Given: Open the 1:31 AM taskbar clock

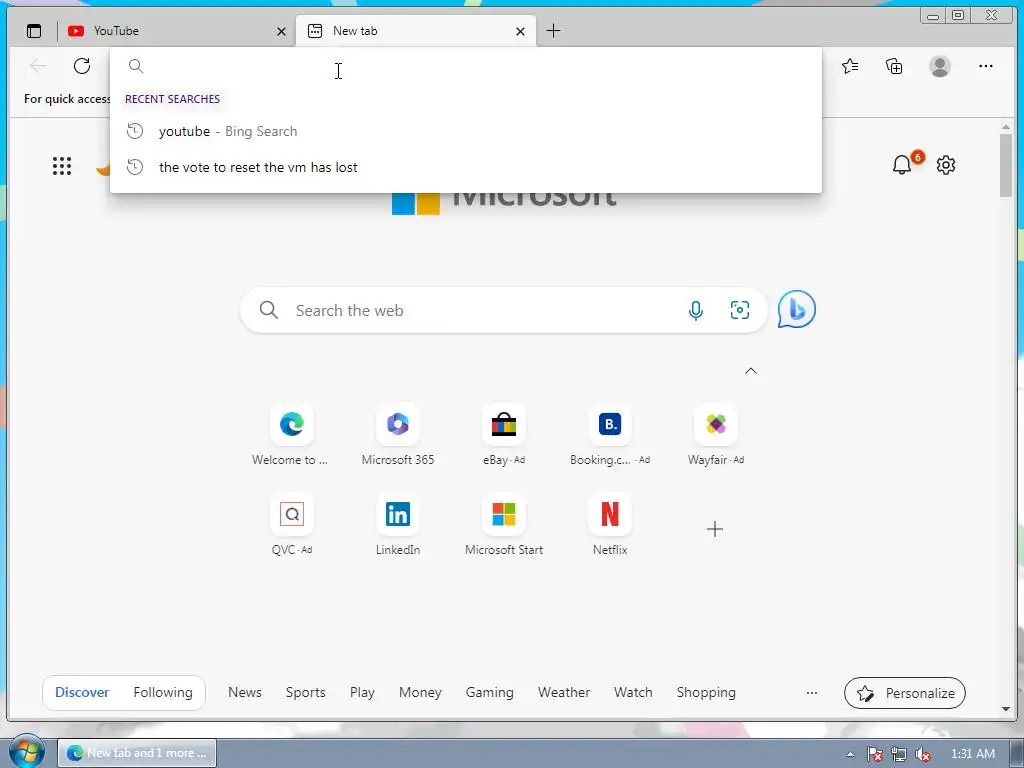Looking at the screenshot, I should 973,754.
